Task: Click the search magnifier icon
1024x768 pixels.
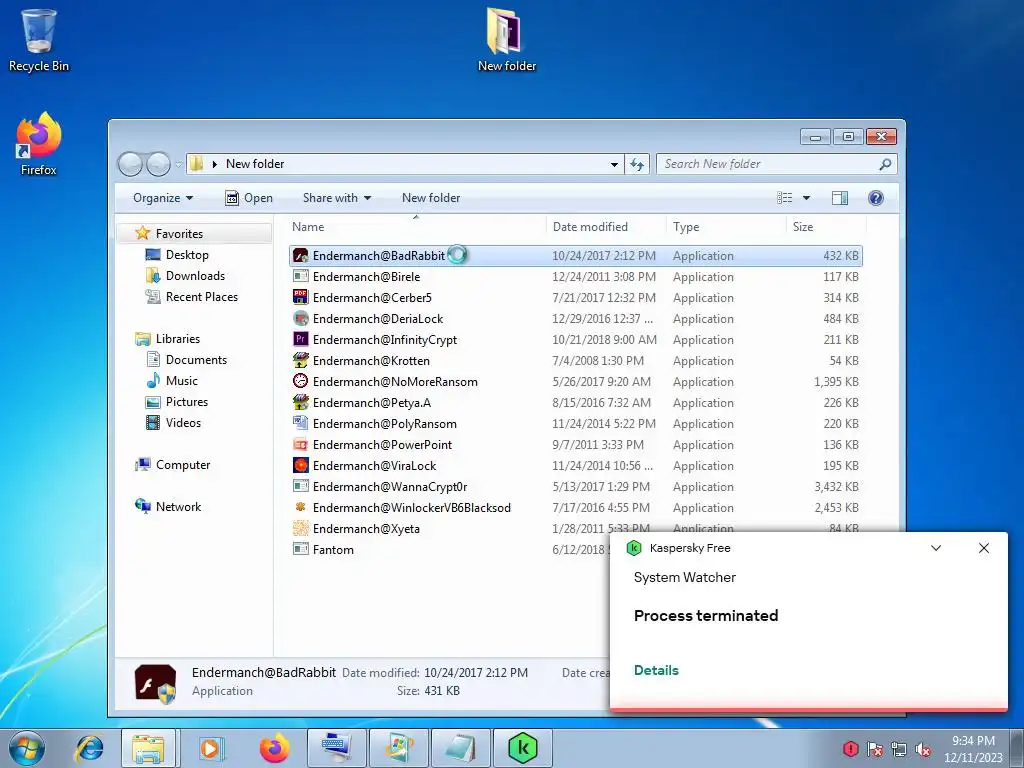Action: coord(885,164)
